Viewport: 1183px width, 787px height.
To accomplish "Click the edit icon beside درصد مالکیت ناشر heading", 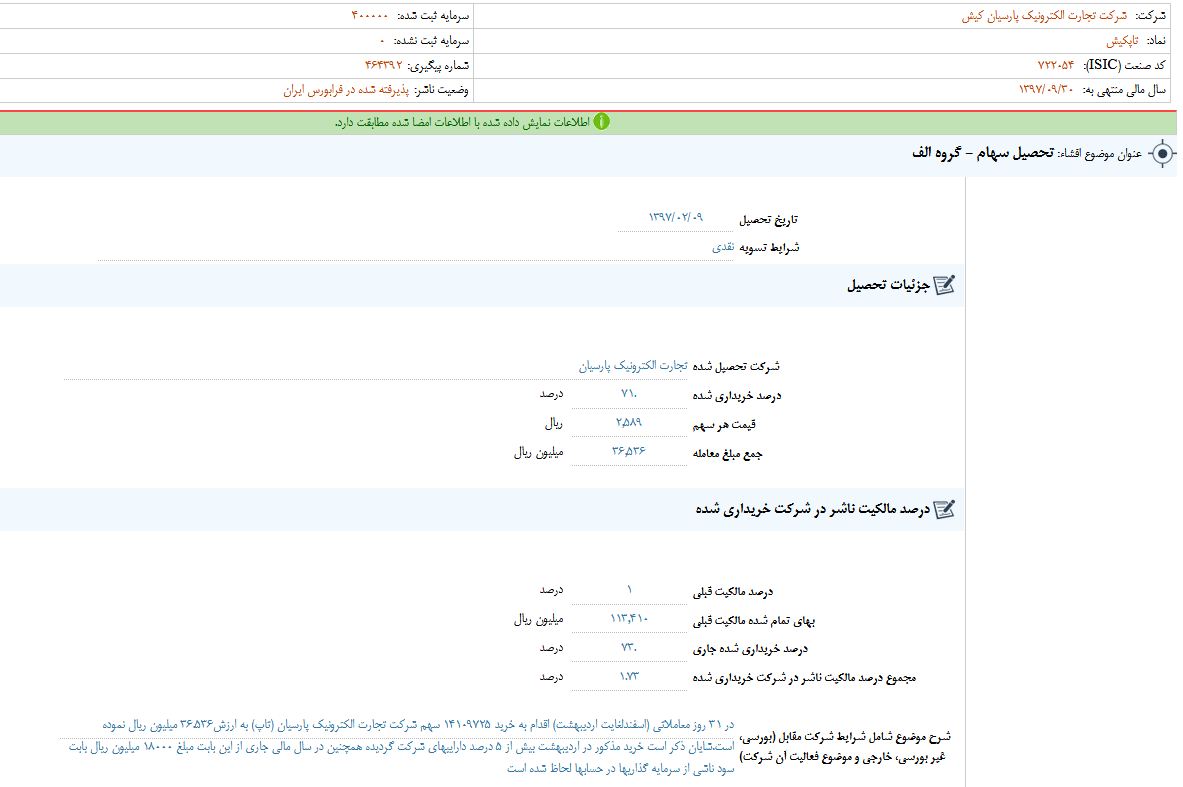I will coord(944,510).
